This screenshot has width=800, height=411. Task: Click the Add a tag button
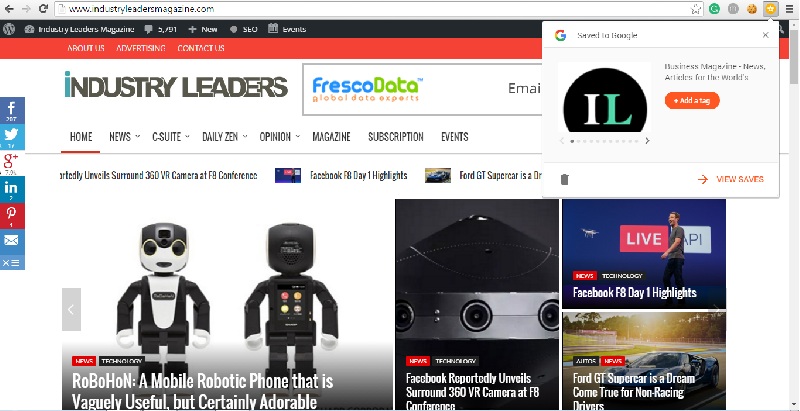click(x=692, y=100)
